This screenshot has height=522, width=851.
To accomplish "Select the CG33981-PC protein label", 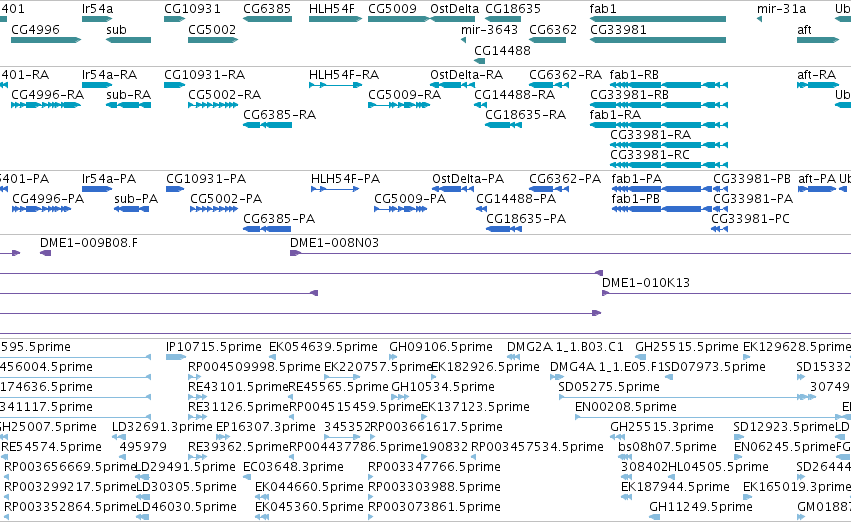I will pos(751,219).
